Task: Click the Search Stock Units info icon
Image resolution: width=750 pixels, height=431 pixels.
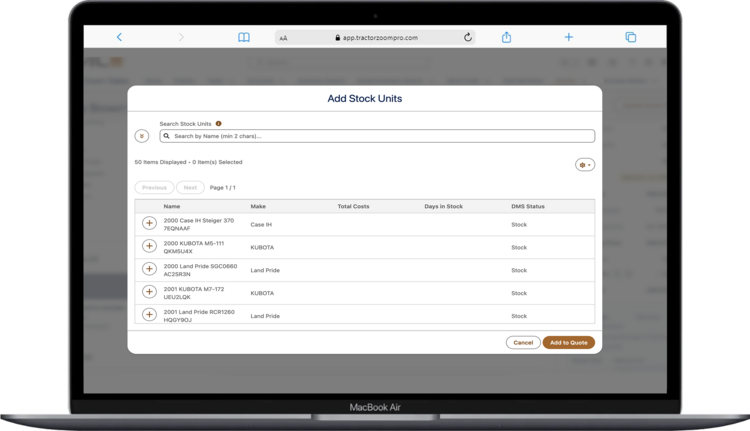Action: click(x=218, y=124)
